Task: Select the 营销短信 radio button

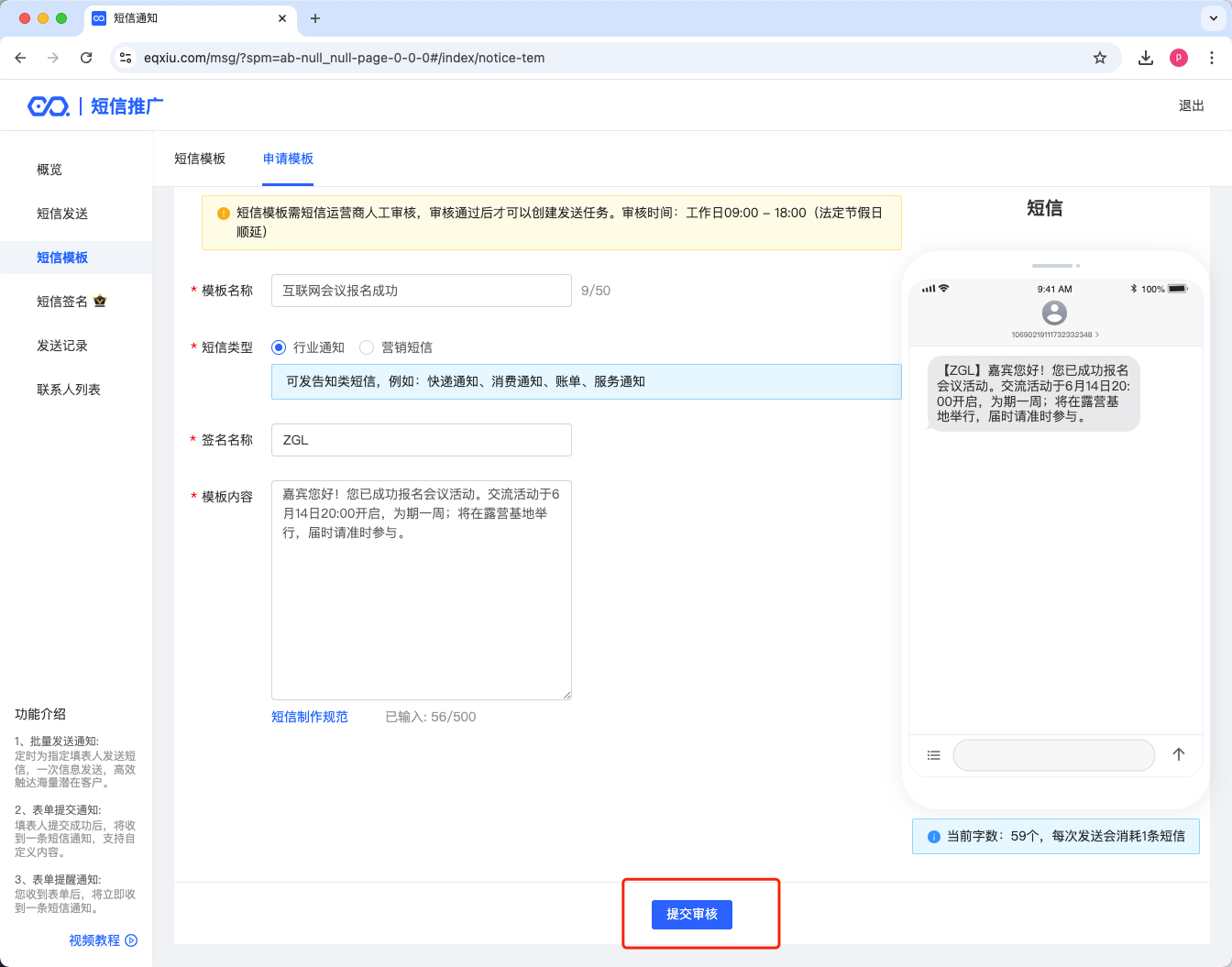Action: click(x=367, y=347)
